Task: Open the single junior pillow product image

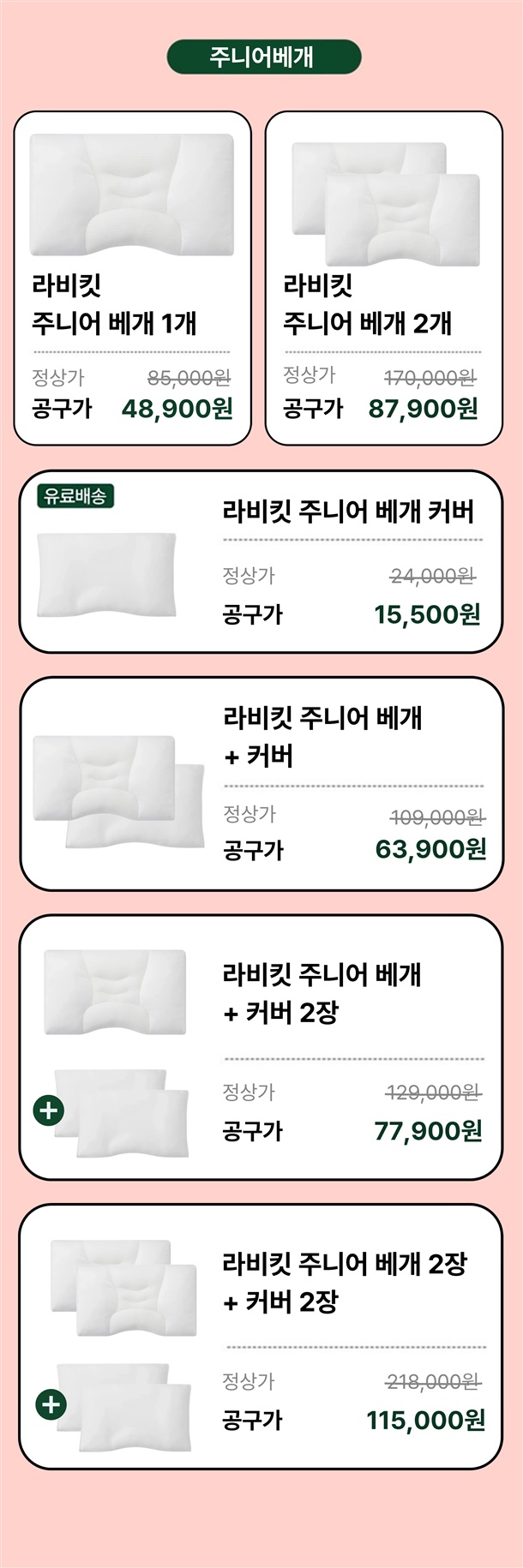Action: pos(132,195)
